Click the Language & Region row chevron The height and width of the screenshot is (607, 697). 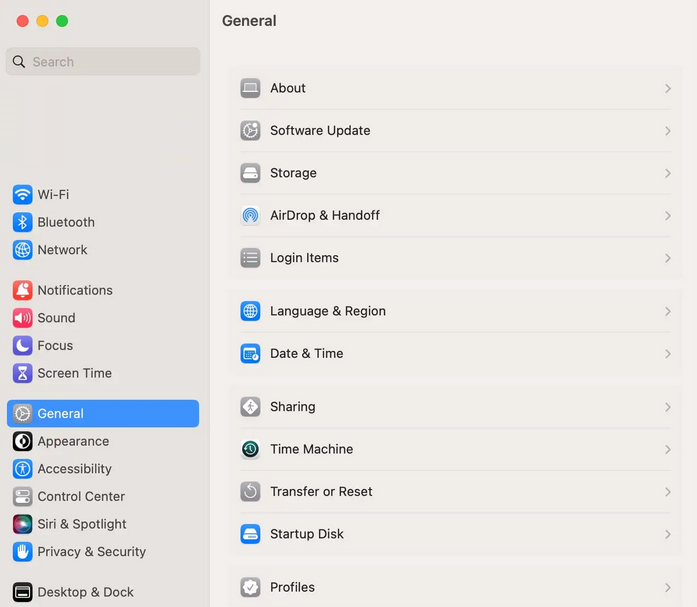tap(668, 311)
